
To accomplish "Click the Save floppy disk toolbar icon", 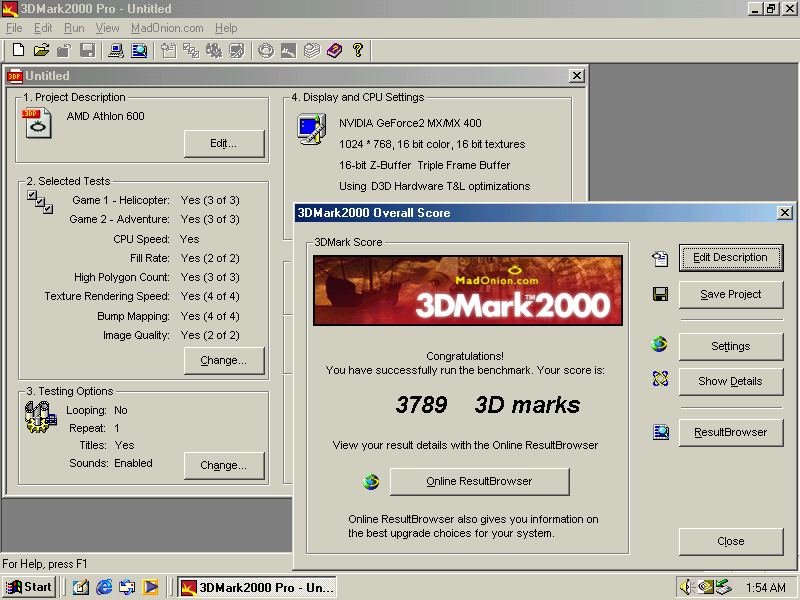I will click(88, 50).
